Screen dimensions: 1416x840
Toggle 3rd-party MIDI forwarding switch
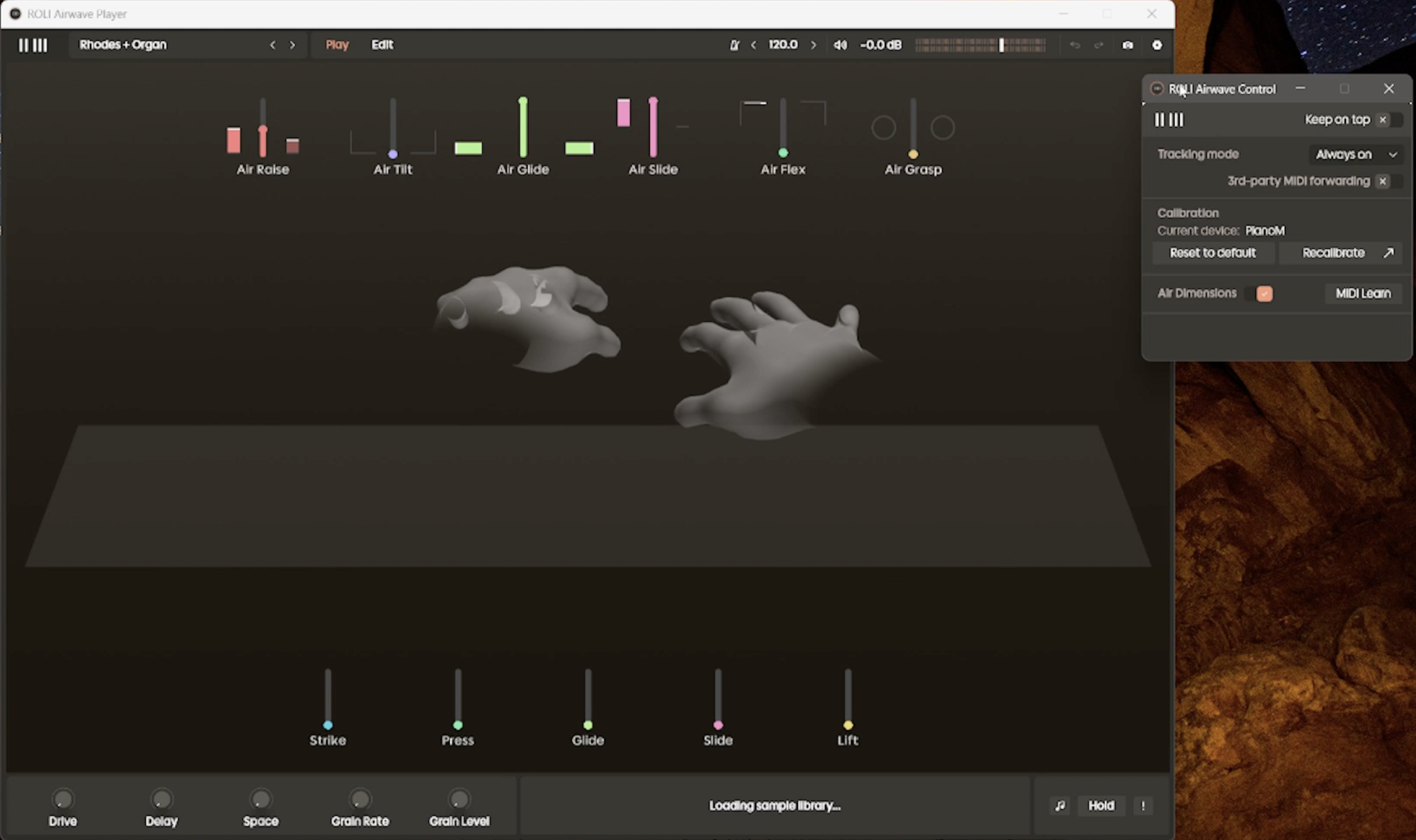1389,181
